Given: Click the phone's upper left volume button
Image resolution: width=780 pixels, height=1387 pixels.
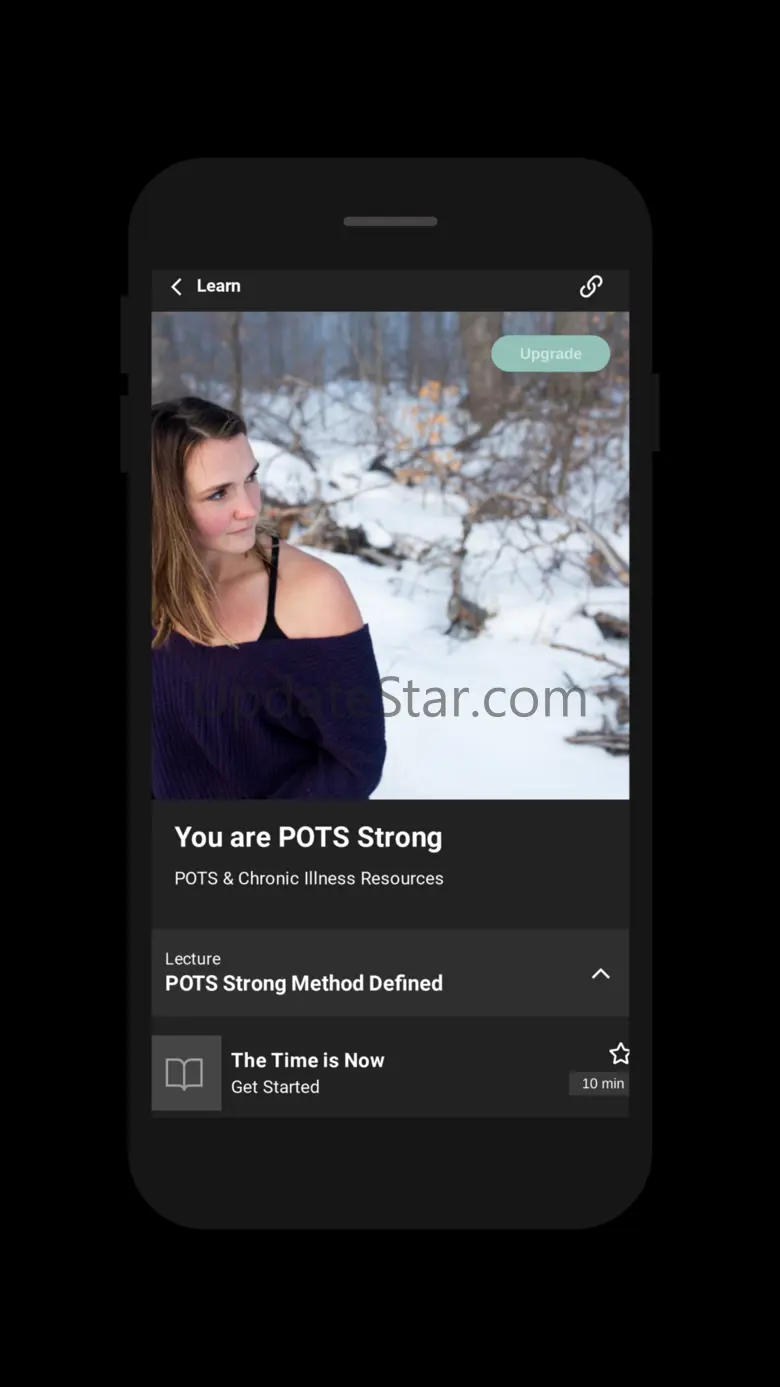Looking at the screenshot, I should point(125,334).
